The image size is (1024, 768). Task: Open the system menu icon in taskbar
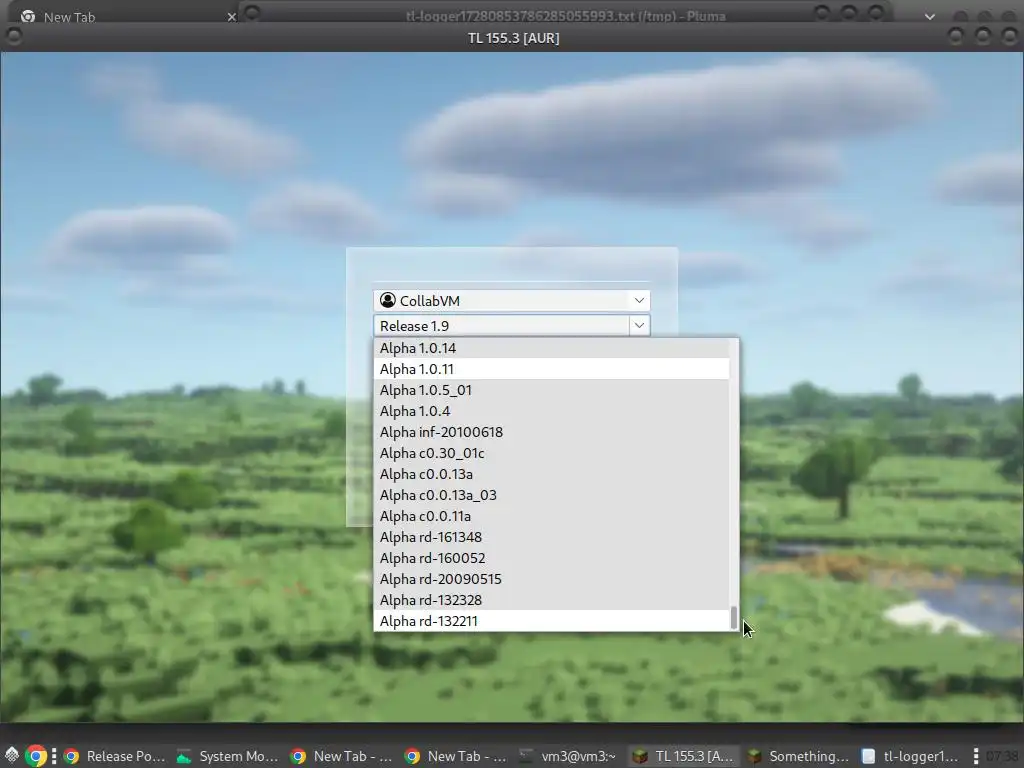(12, 756)
